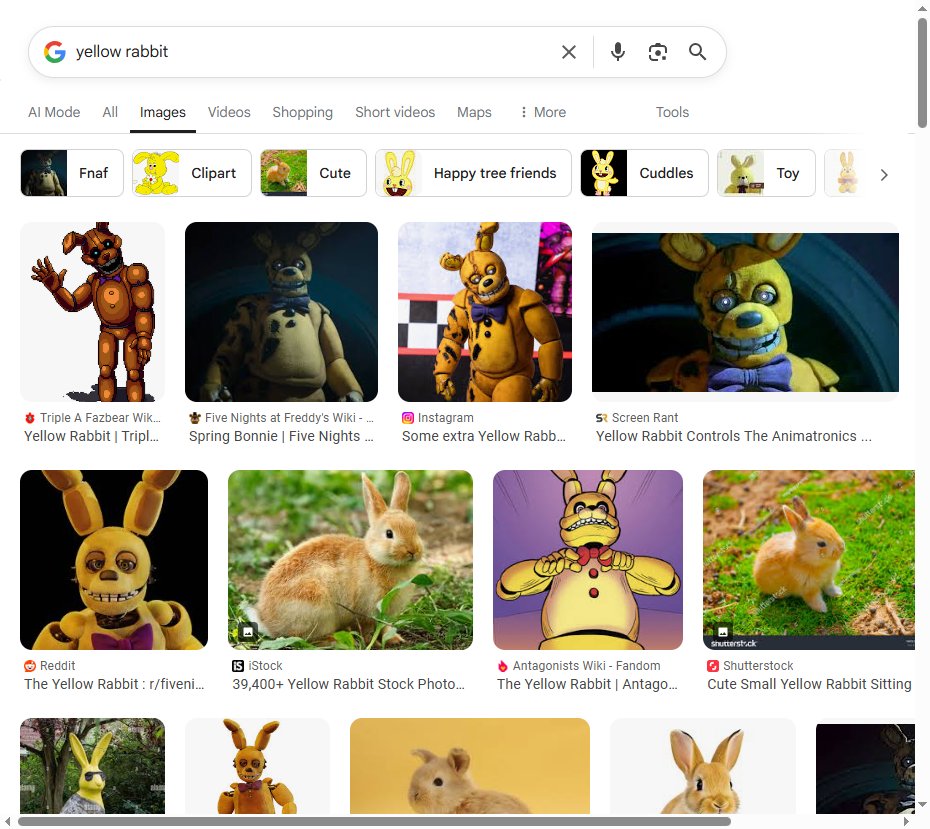Image resolution: width=930 pixels, height=829 pixels.
Task: Filter images by the Cute chip
Action: (x=313, y=173)
